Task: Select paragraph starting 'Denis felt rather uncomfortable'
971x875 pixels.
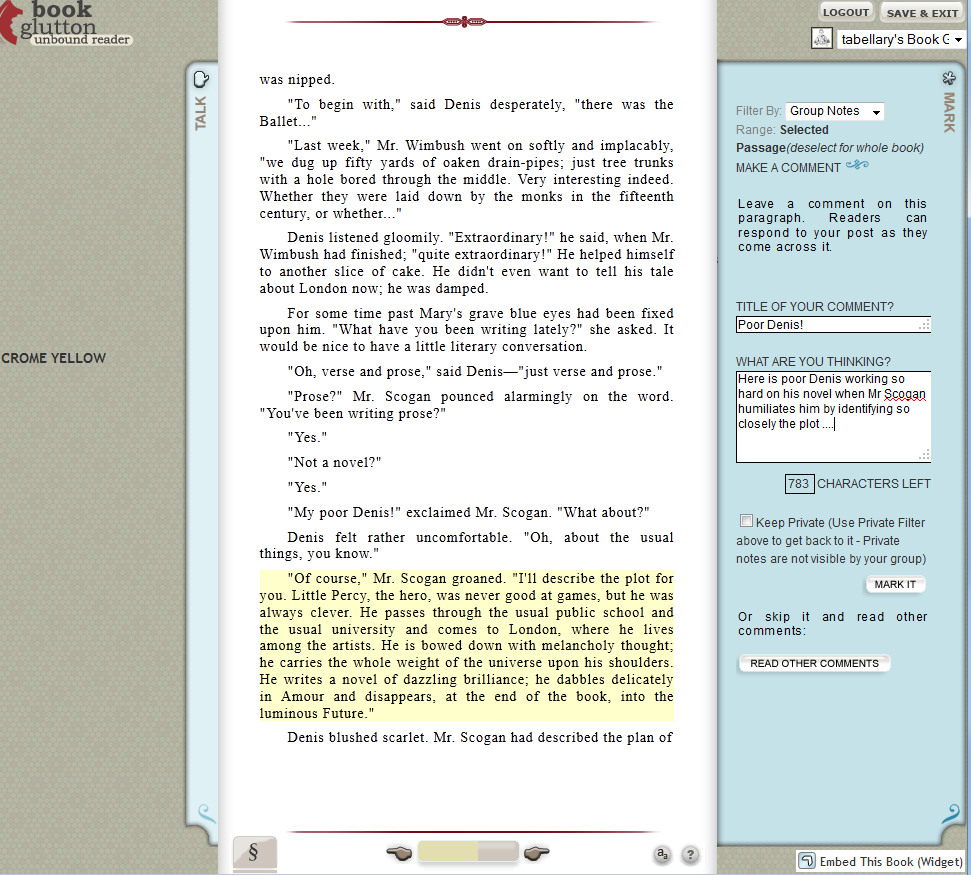Action: [x=466, y=546]
